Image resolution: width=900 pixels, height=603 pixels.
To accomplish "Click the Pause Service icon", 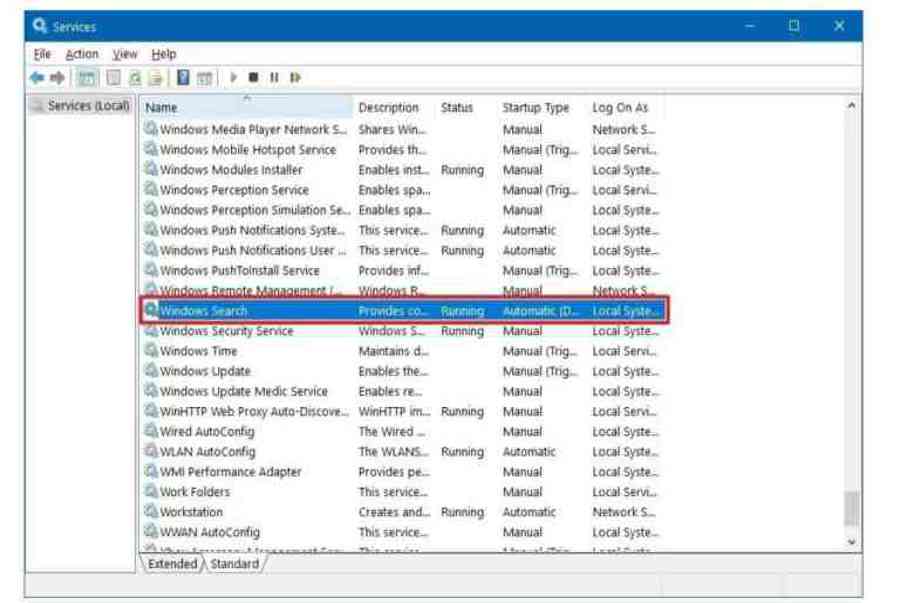I will click(274, 77).
